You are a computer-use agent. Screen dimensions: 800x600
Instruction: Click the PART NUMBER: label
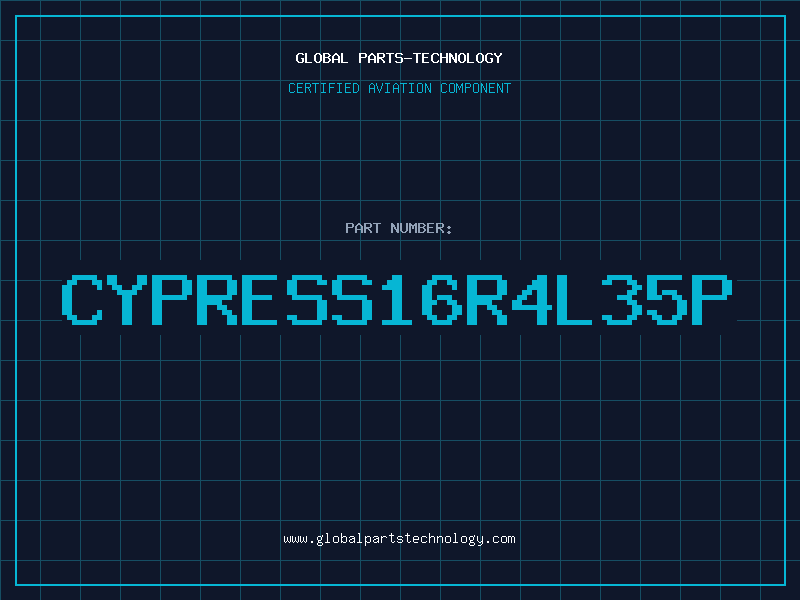[x=399, y=228]
